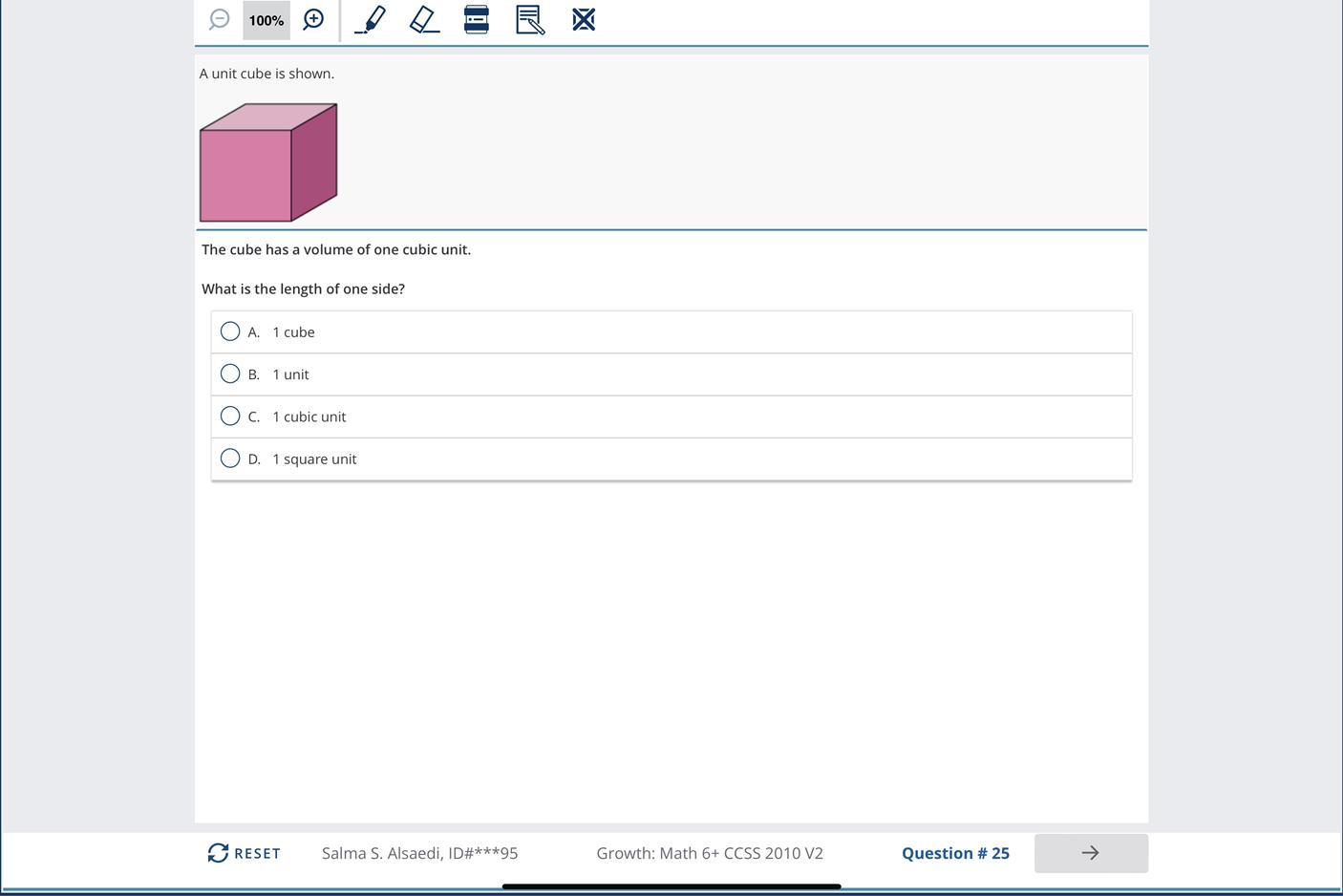Select answer B, 1 unit

(671, 374)
